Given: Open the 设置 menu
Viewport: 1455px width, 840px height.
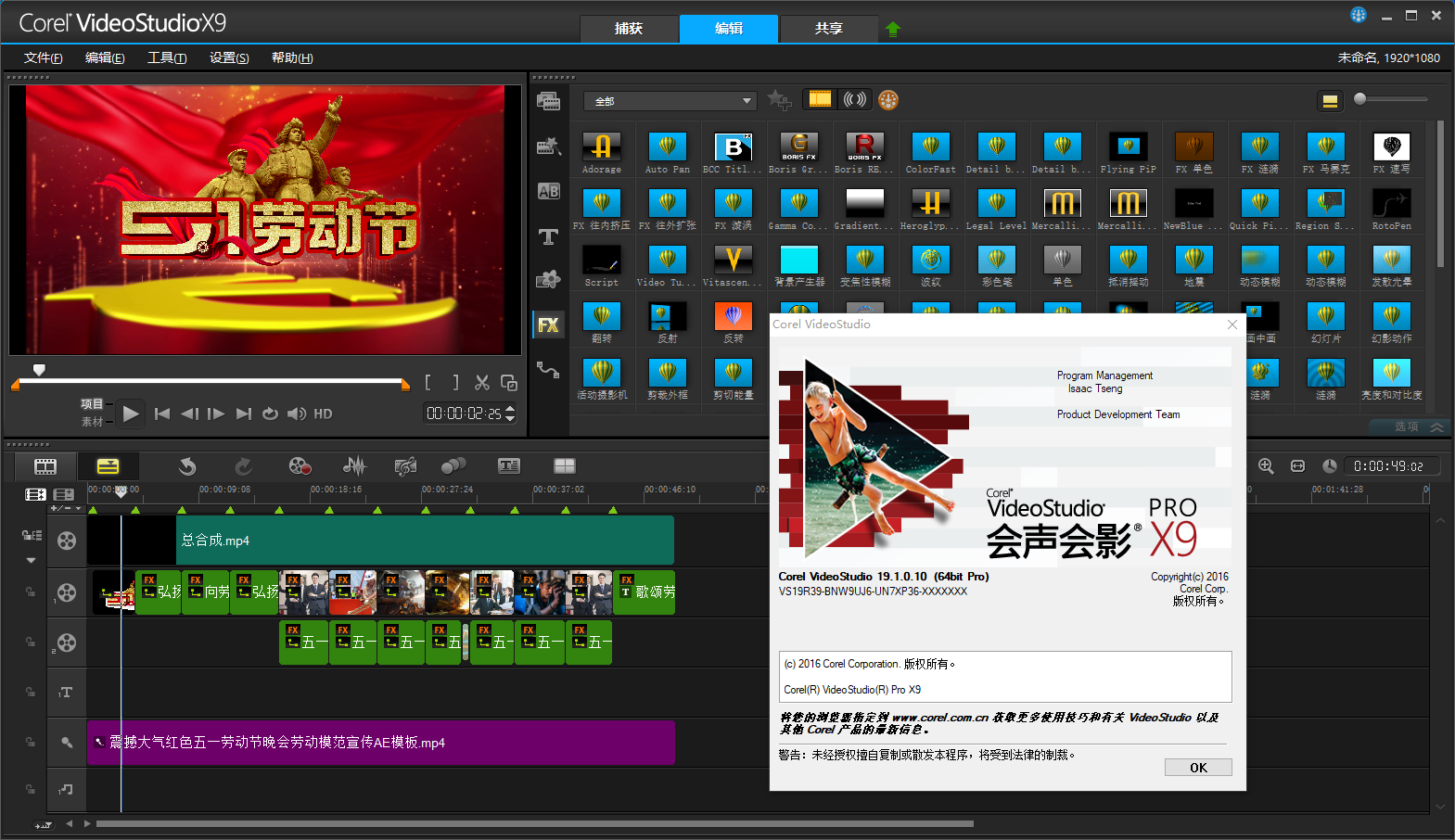Looking at the screenshot, I should (229, 57).
